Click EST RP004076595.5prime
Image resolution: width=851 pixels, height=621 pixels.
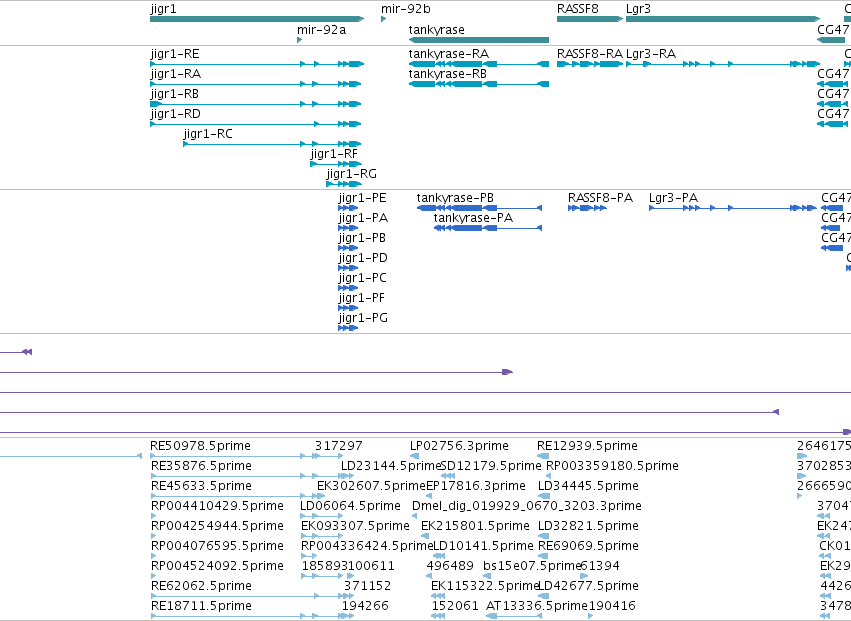(x=217, y=546)
